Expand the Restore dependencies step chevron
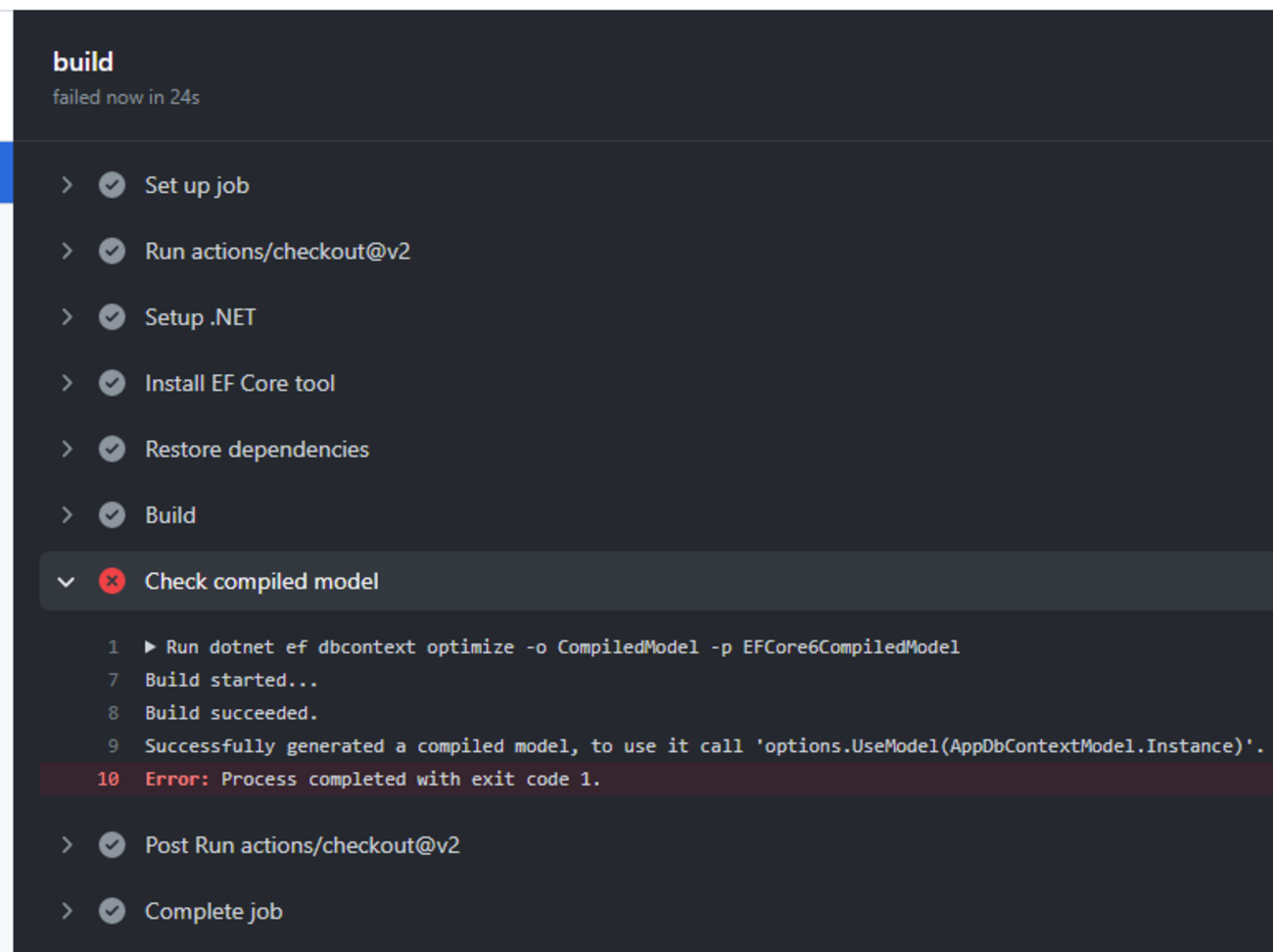Screen dimensions: 1273x952 tap(67, 450)
